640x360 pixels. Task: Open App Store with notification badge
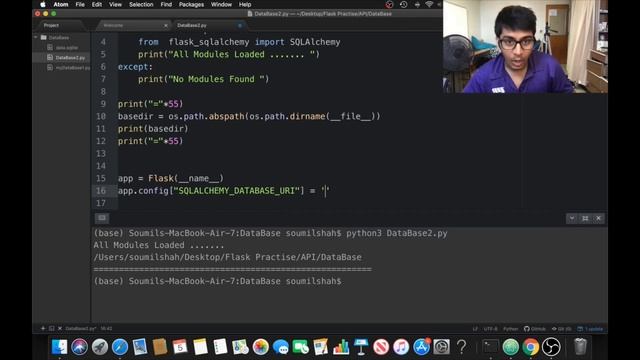pyautogui.click(x=421, y=347)
